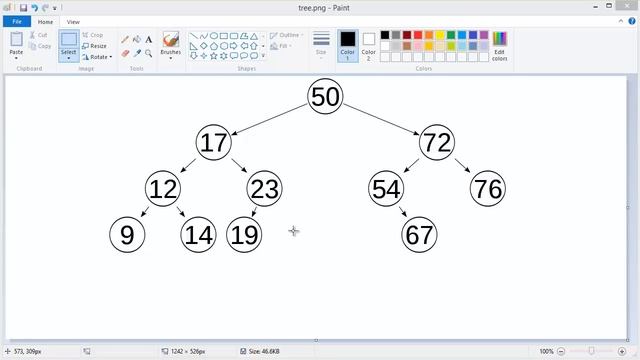Click the node labeled 19 on canvas
The image size is (640, 360).
[x=244, y=235]
